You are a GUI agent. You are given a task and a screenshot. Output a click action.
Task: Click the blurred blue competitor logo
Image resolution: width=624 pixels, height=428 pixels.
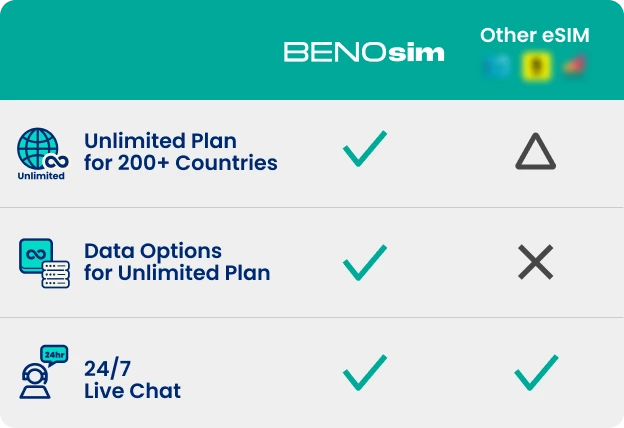[x=494, y=67]
